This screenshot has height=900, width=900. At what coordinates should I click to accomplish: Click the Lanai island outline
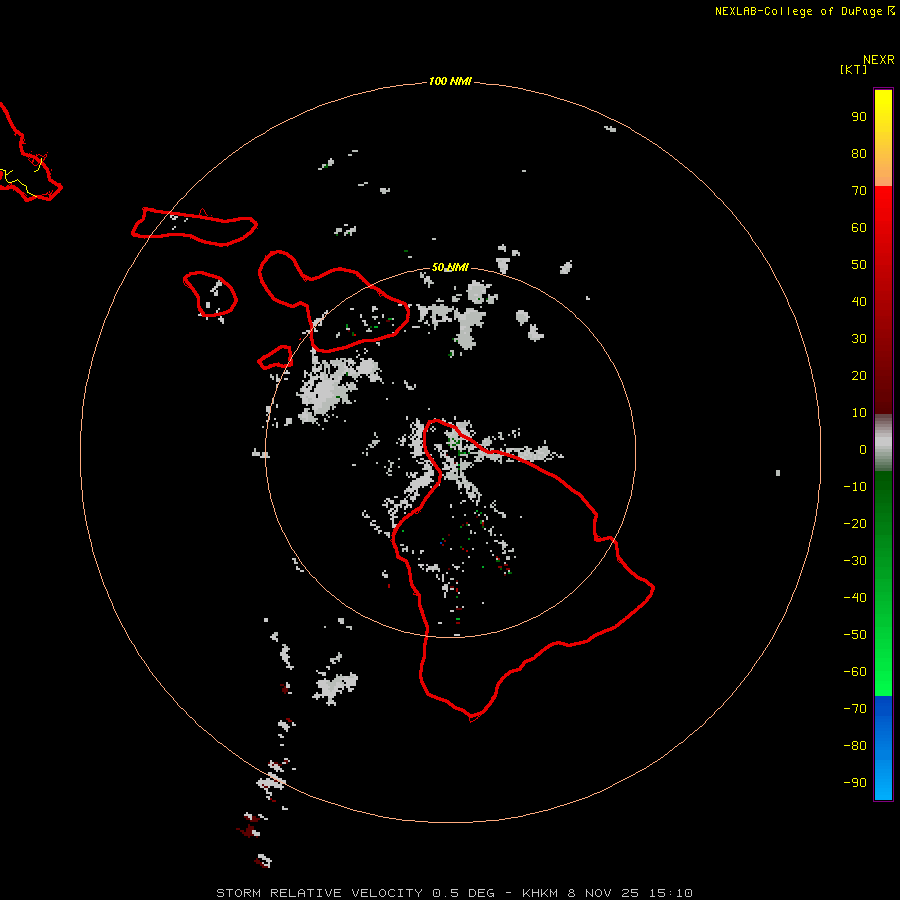[x=210, y=294]
